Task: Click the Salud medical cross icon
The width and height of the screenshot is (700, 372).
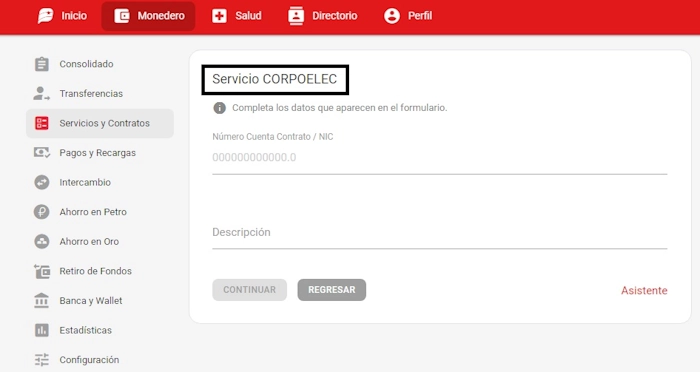Action: click(219, 16)
